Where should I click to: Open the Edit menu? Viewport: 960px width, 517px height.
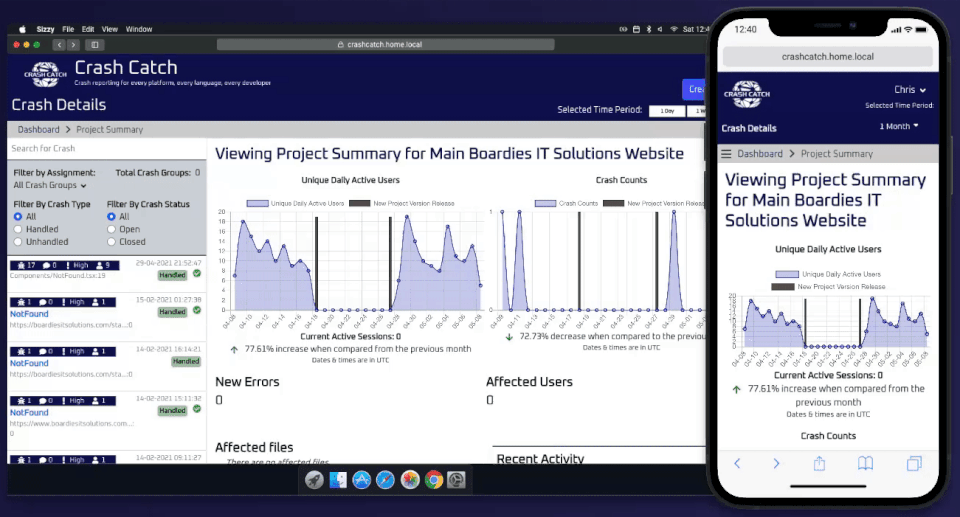tap(88, 29)
